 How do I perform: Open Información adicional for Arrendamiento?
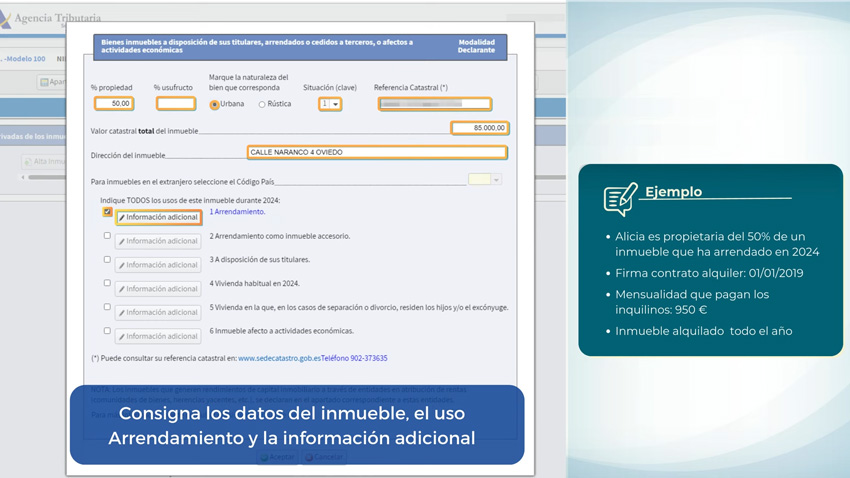[x=158, y=217]
